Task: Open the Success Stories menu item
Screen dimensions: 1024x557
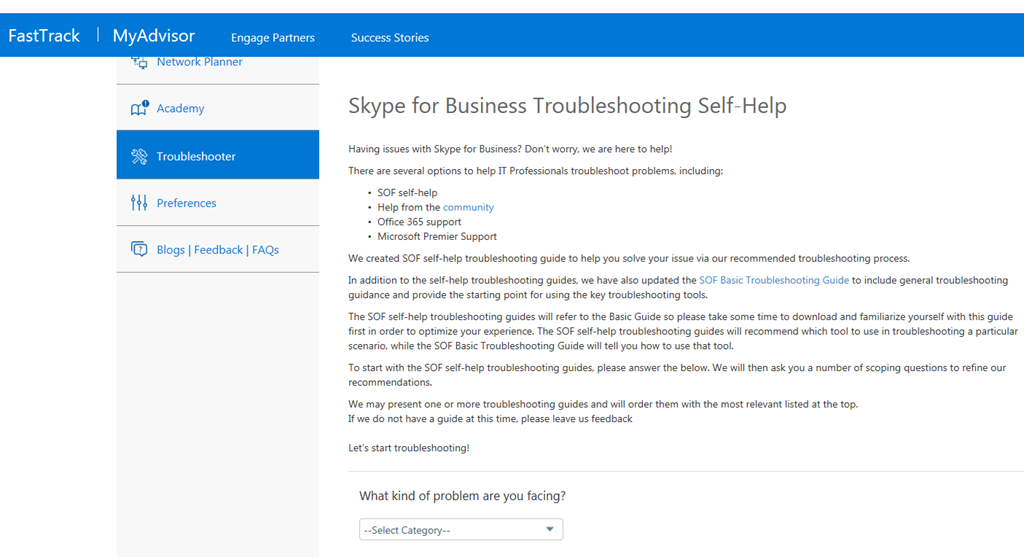Action: coord(389,38)
